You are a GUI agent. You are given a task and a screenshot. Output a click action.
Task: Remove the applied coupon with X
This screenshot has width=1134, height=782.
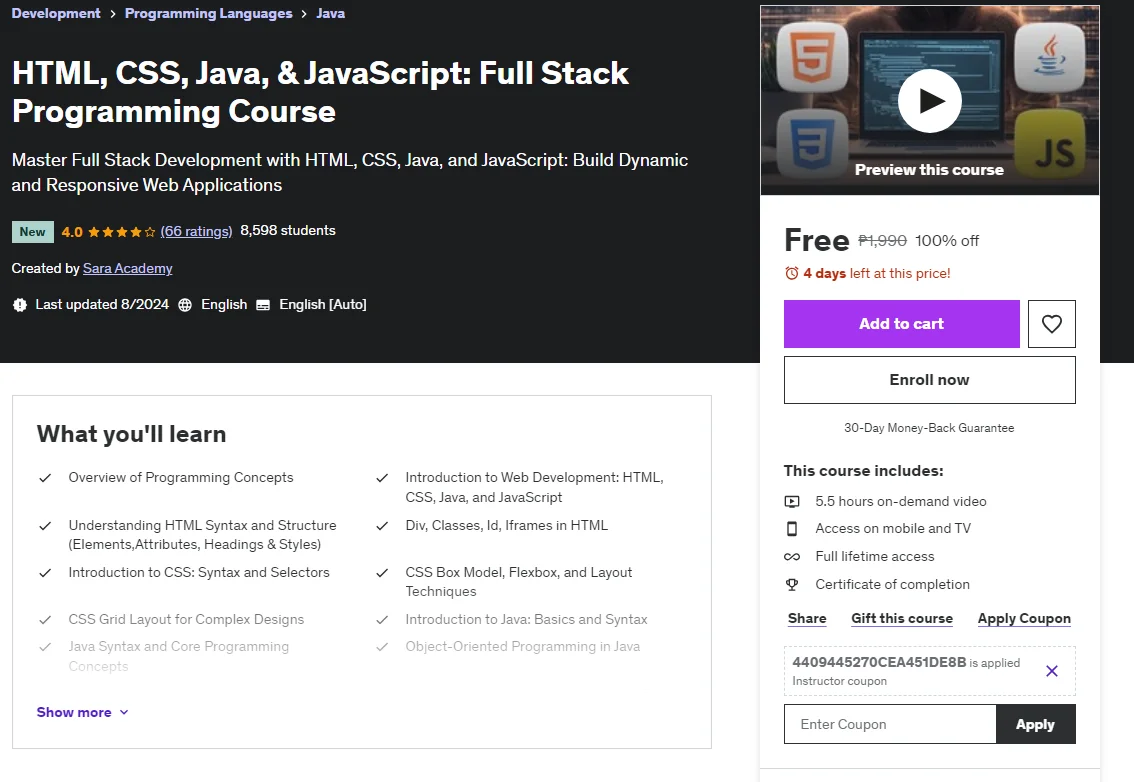pyautogui.click(x=1052, y=671)
